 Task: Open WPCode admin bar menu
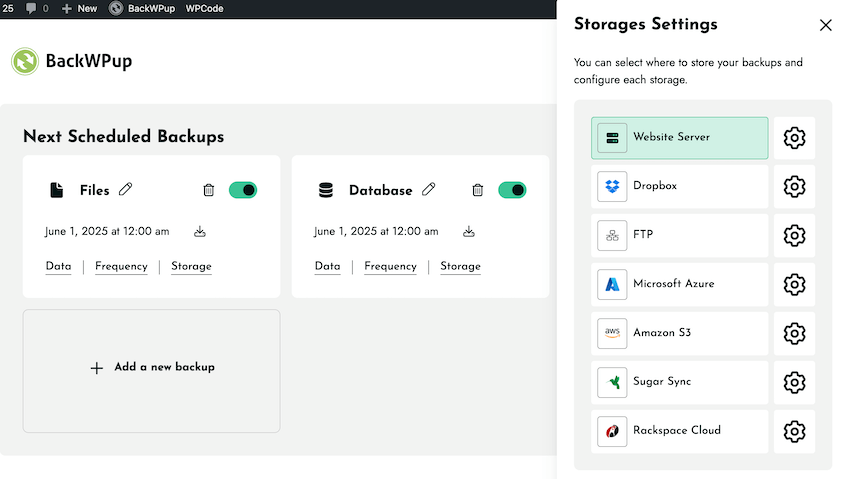pyautogui.click(x=204, y=9)
